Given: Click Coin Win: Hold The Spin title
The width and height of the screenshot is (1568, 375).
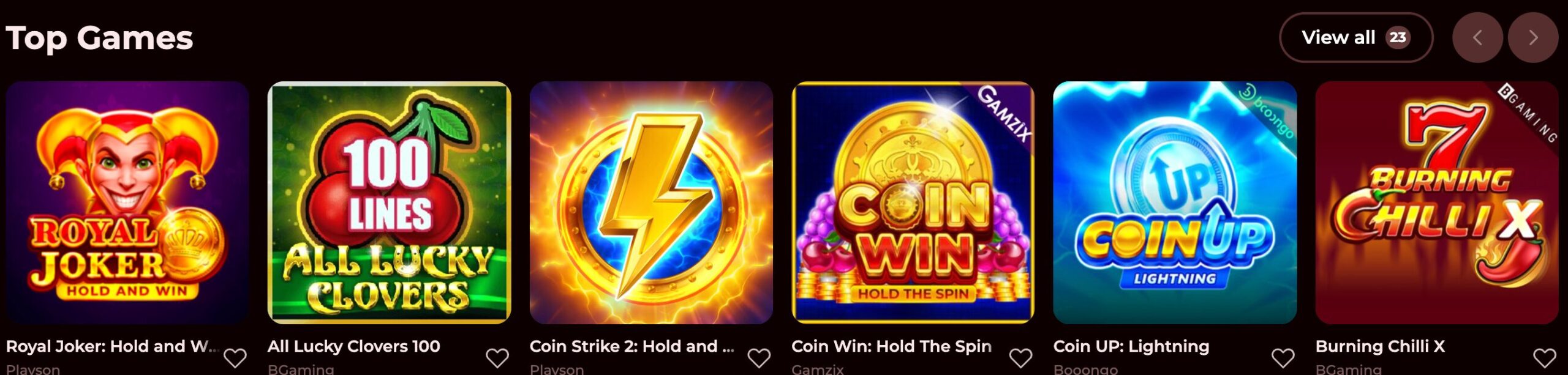Looking at the screenshot, I should pos(891,346).
